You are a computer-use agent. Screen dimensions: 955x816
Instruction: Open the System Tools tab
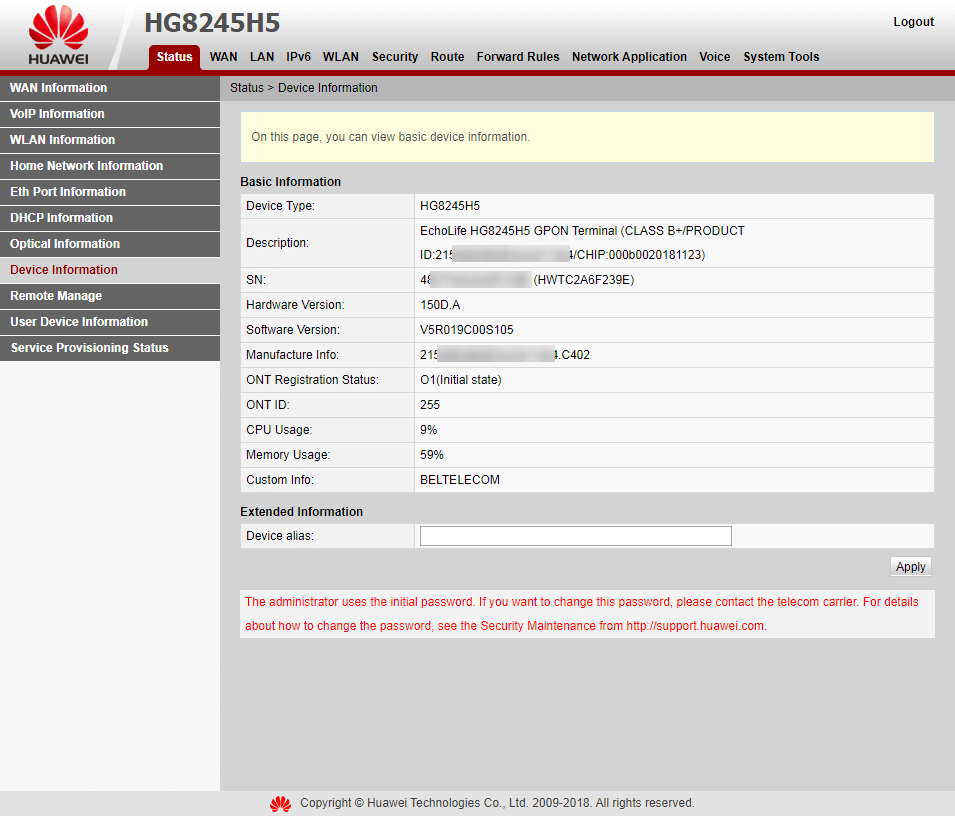[781, 57]
